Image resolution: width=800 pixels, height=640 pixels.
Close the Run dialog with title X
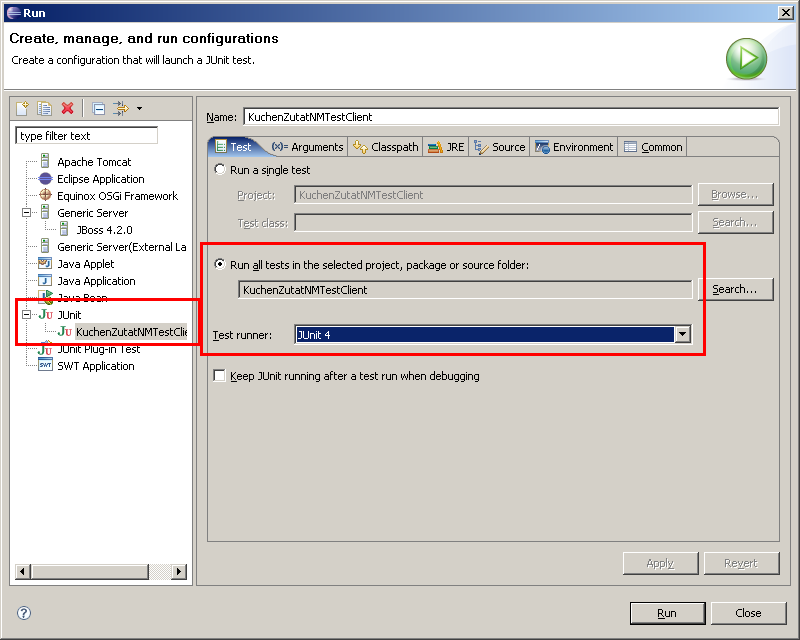[x=786, y=13]
